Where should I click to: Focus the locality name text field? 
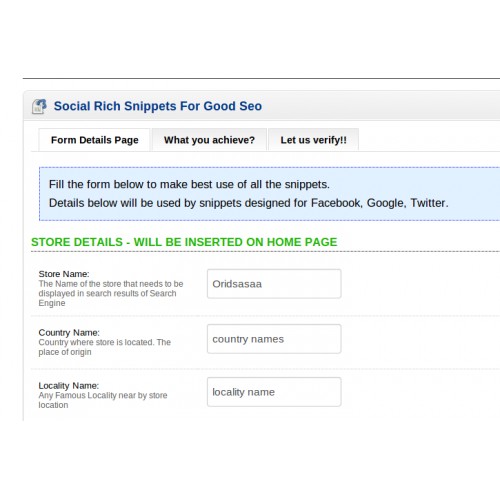pos(274,392)
